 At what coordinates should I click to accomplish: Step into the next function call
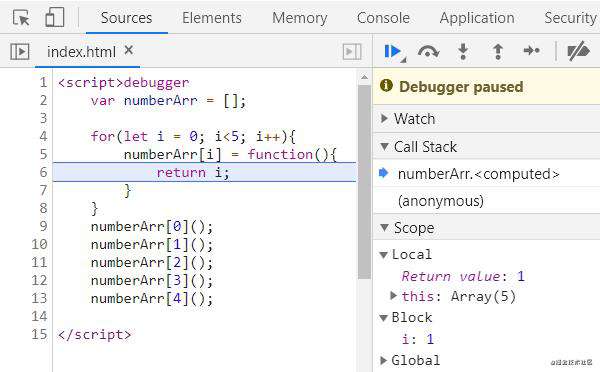pos(463,51)
